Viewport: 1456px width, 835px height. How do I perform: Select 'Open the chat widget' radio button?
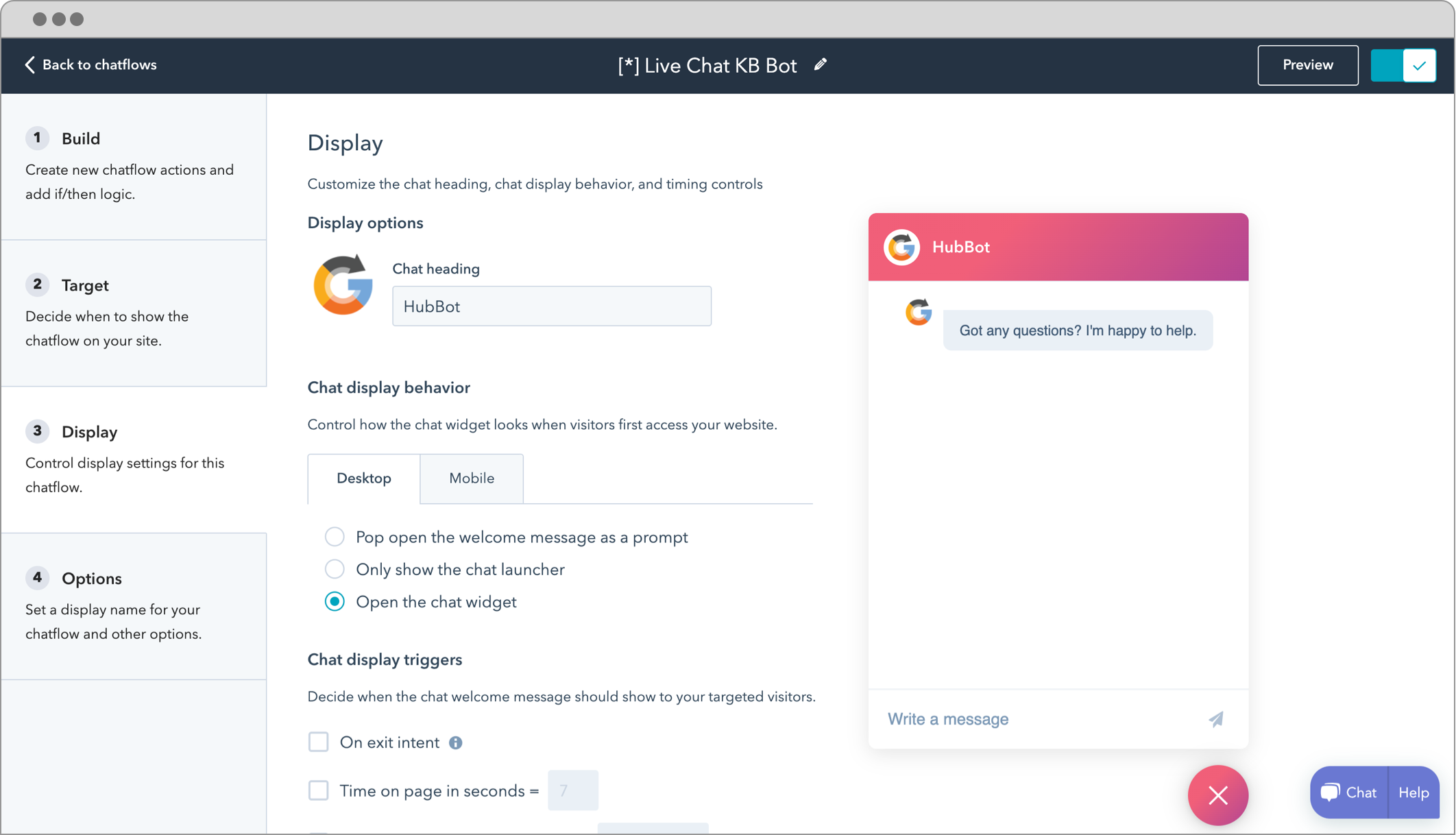click(335, 601)
